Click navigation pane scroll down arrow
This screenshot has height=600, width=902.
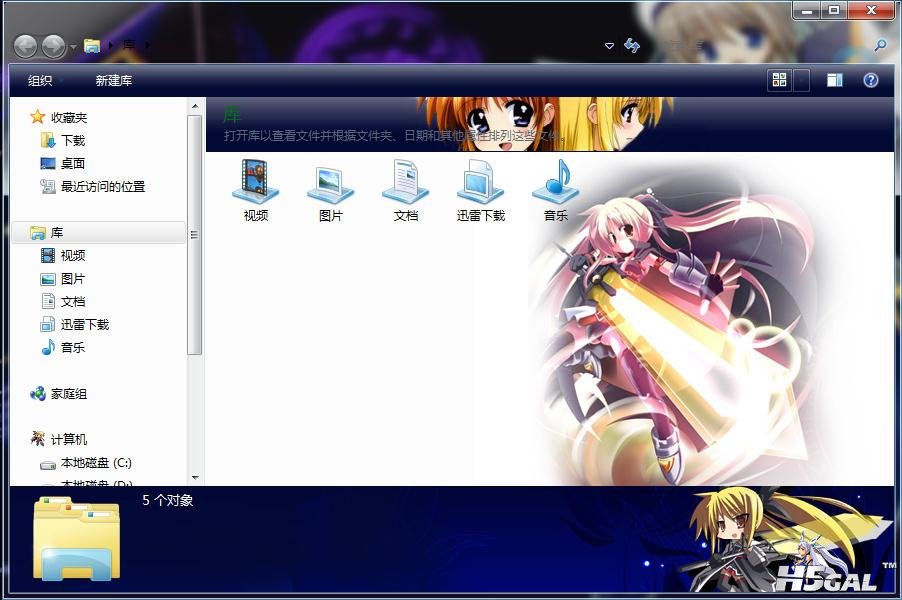pyautogui.click(x=195, y=477)
